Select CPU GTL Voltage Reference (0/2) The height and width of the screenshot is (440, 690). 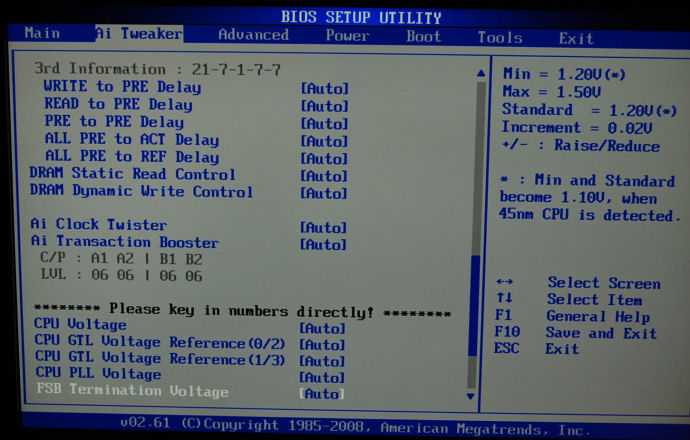tap(160, 342)
